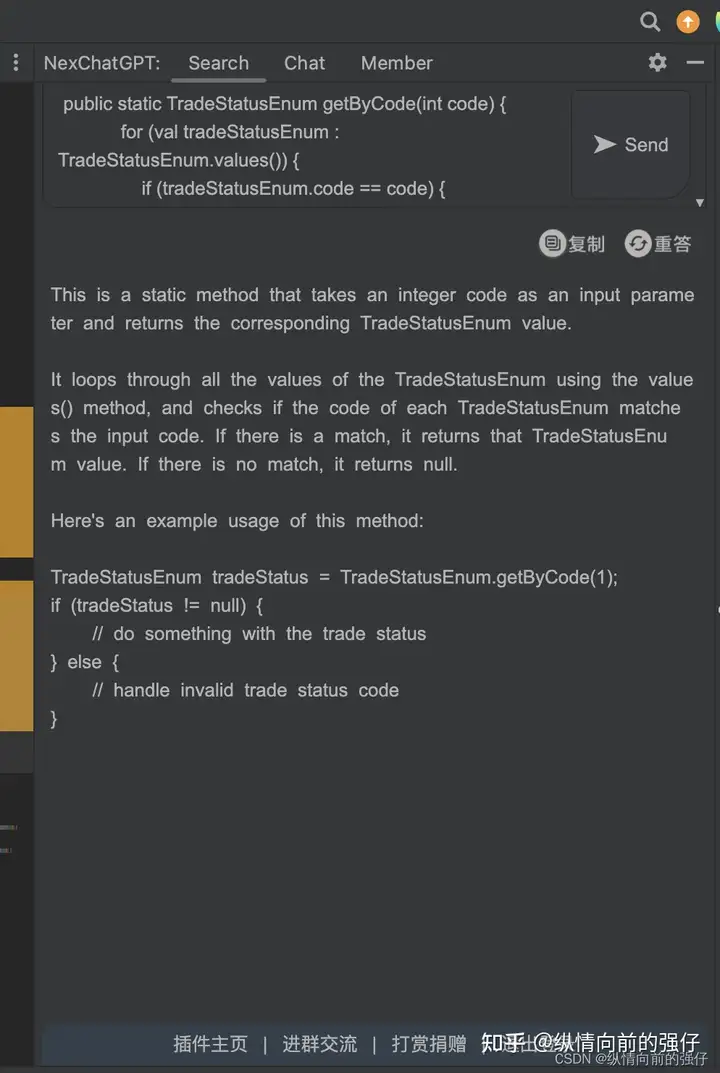
Task: Click inside the code prompt input box
Action: coord(300,145)
